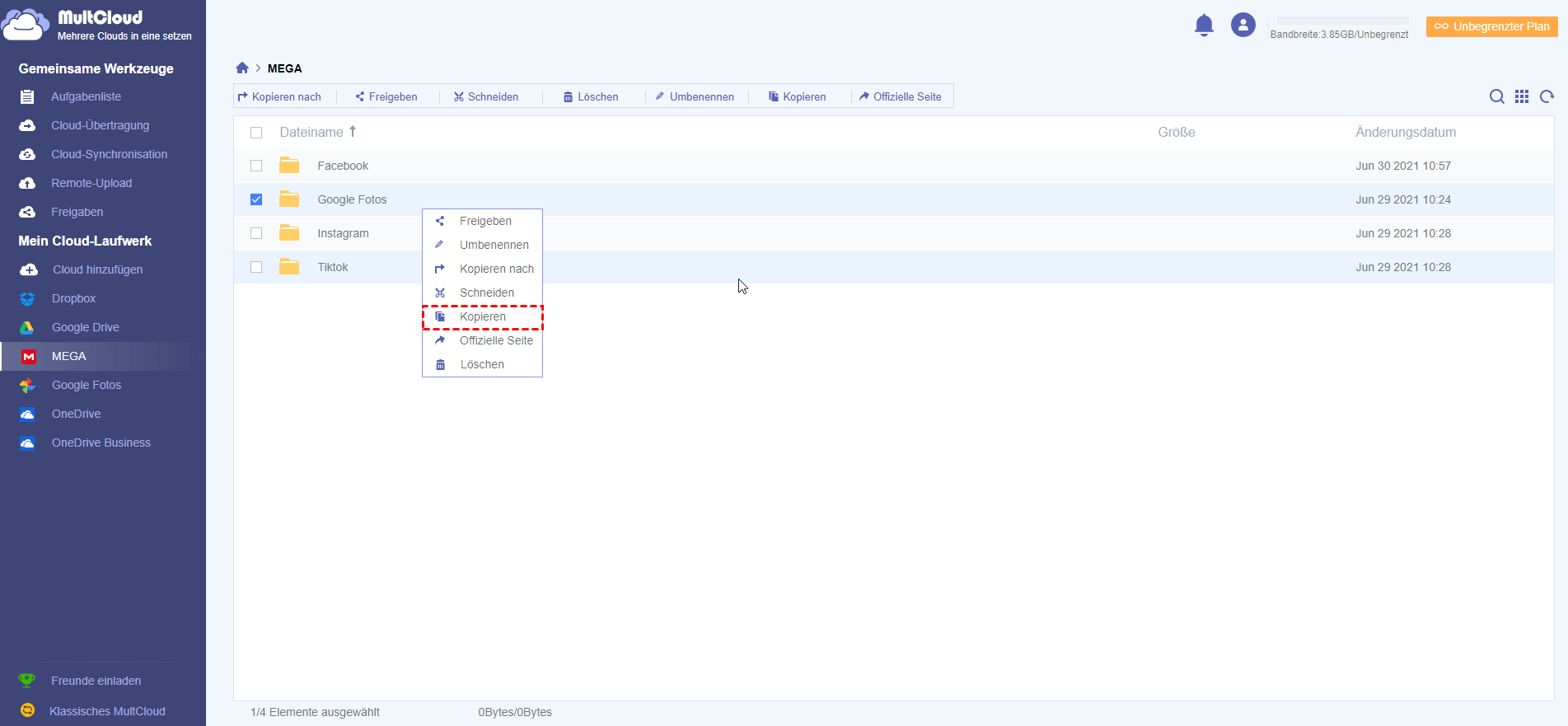Click the Freigaben cloud icon in sidebar
Viewport: 1568px width, 726px height.
[27, 212]
